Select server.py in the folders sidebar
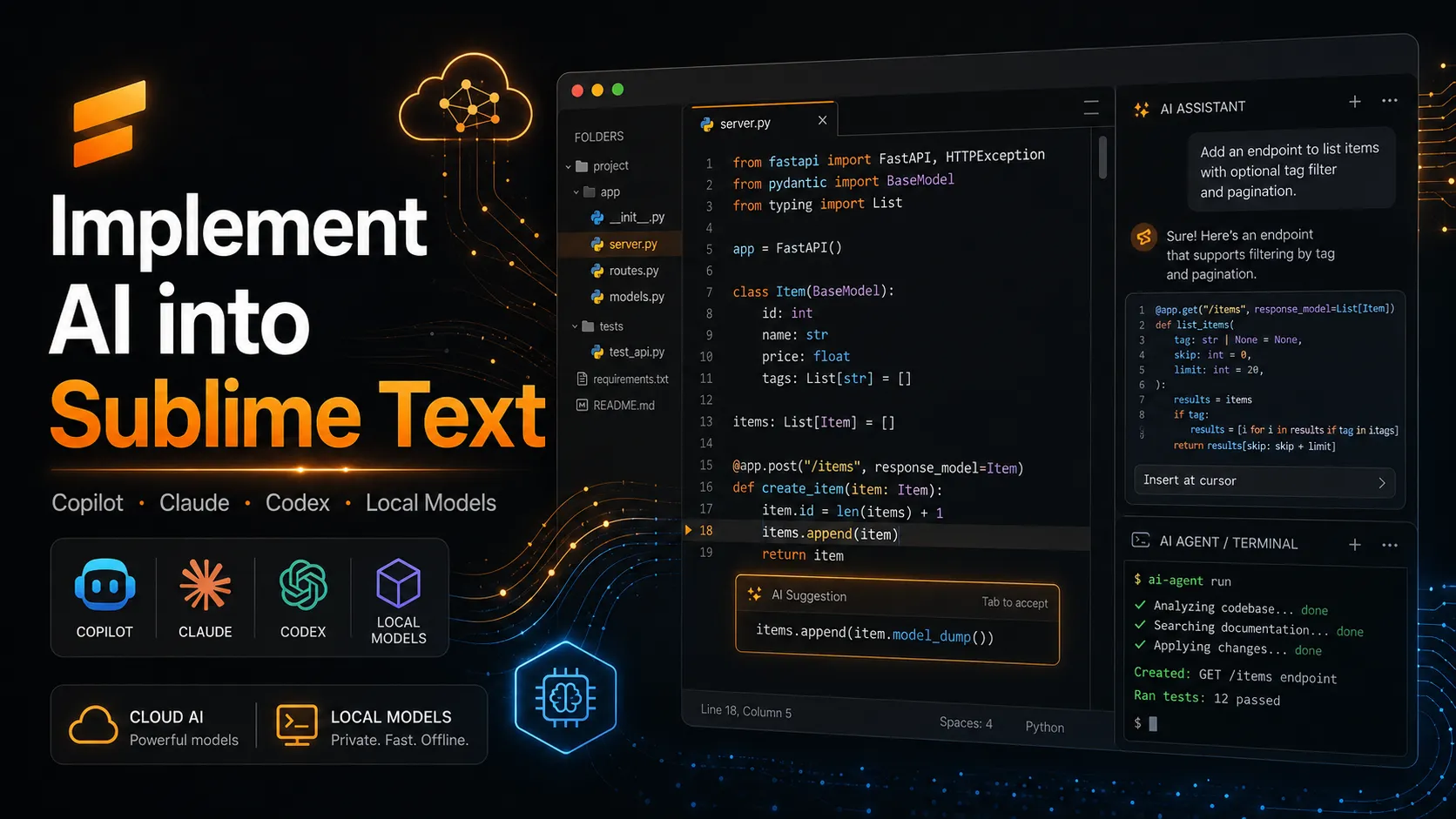The width and height of the screenshot is (1456, 819). coord(619,244)
